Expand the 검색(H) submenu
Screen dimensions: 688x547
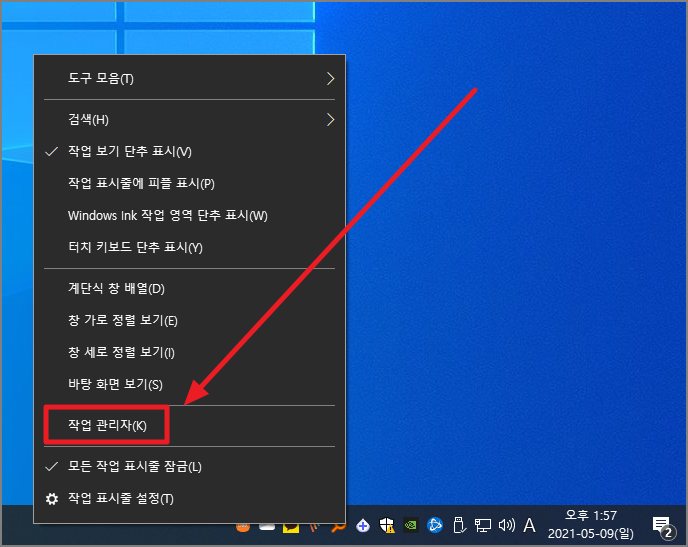click(189, 119)
